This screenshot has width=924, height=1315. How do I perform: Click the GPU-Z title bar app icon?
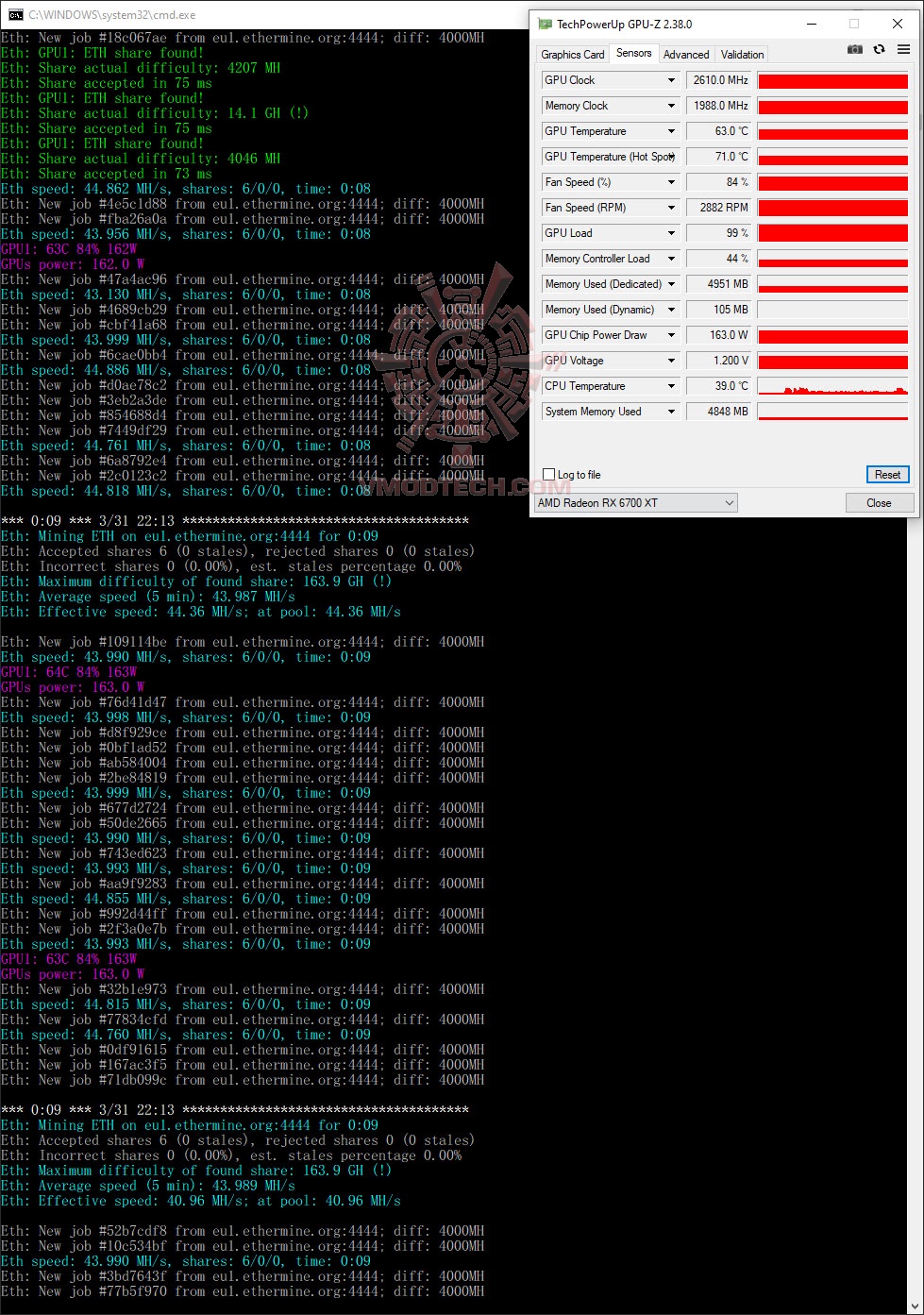pyautogui.click(x=545, y=24)
